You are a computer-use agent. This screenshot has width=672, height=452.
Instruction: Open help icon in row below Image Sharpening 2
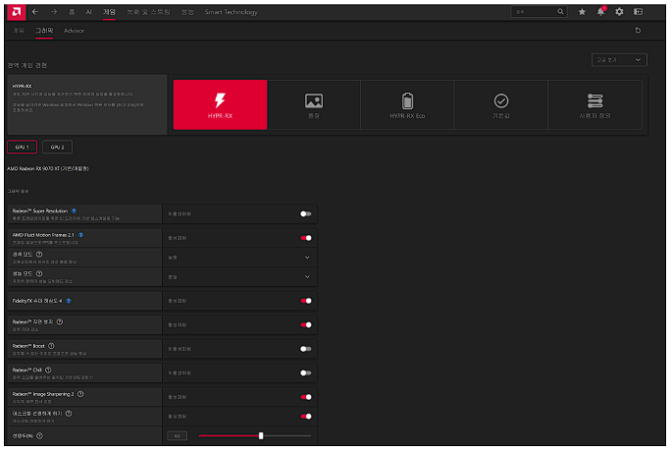tap(69, 413)
